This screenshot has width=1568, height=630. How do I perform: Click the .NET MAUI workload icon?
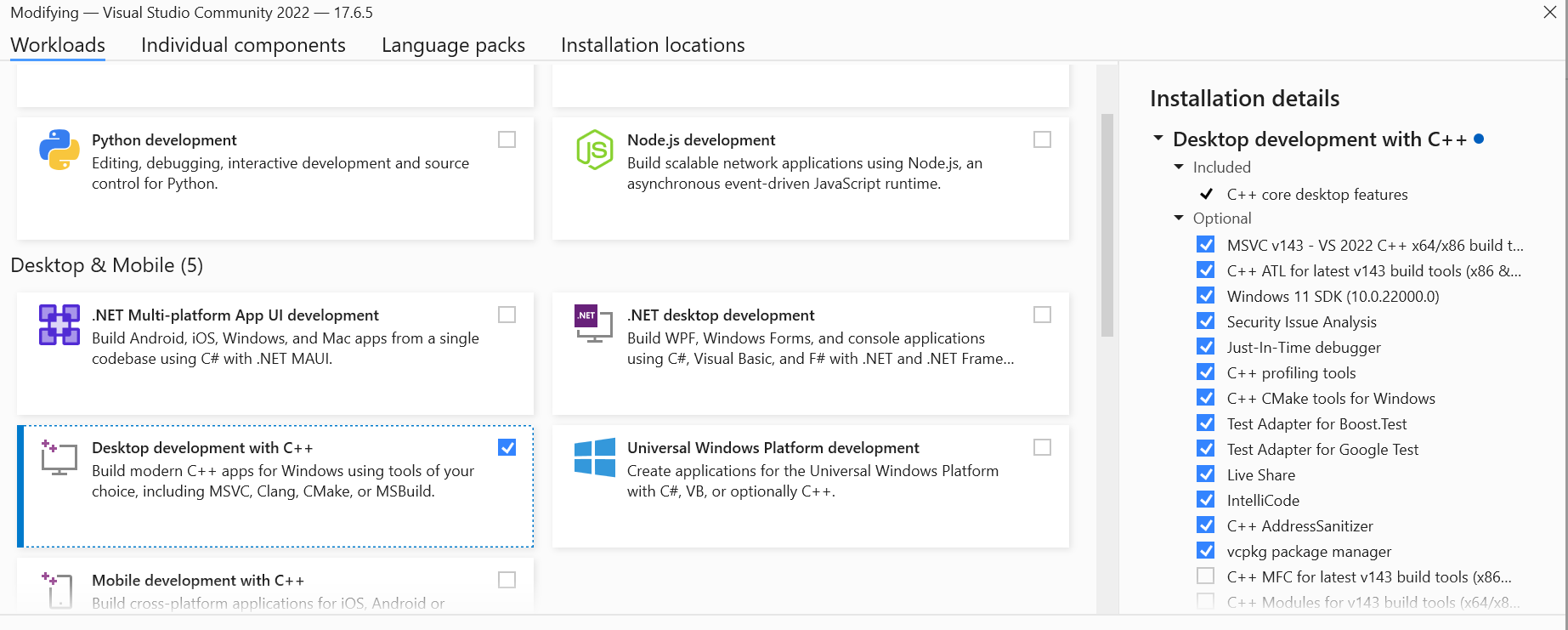[x=59, y=325]
